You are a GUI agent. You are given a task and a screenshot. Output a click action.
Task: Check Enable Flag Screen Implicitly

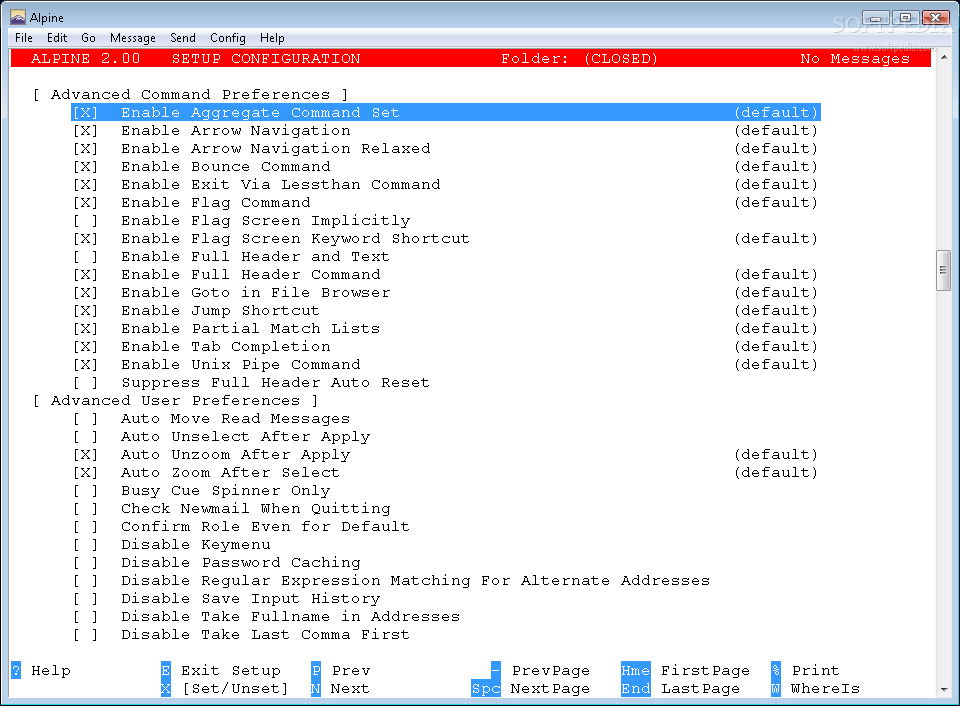[x=85, y=220]
